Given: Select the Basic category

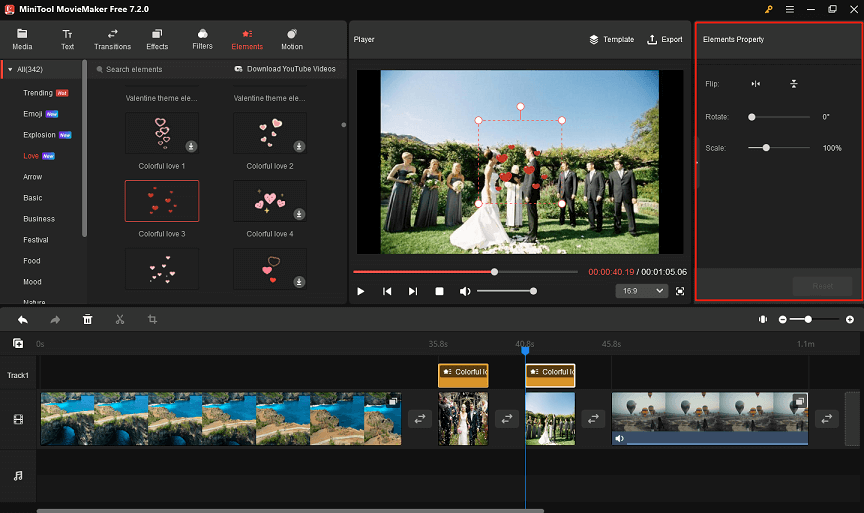Looking at the screenshot, I should tap(33, 198).
